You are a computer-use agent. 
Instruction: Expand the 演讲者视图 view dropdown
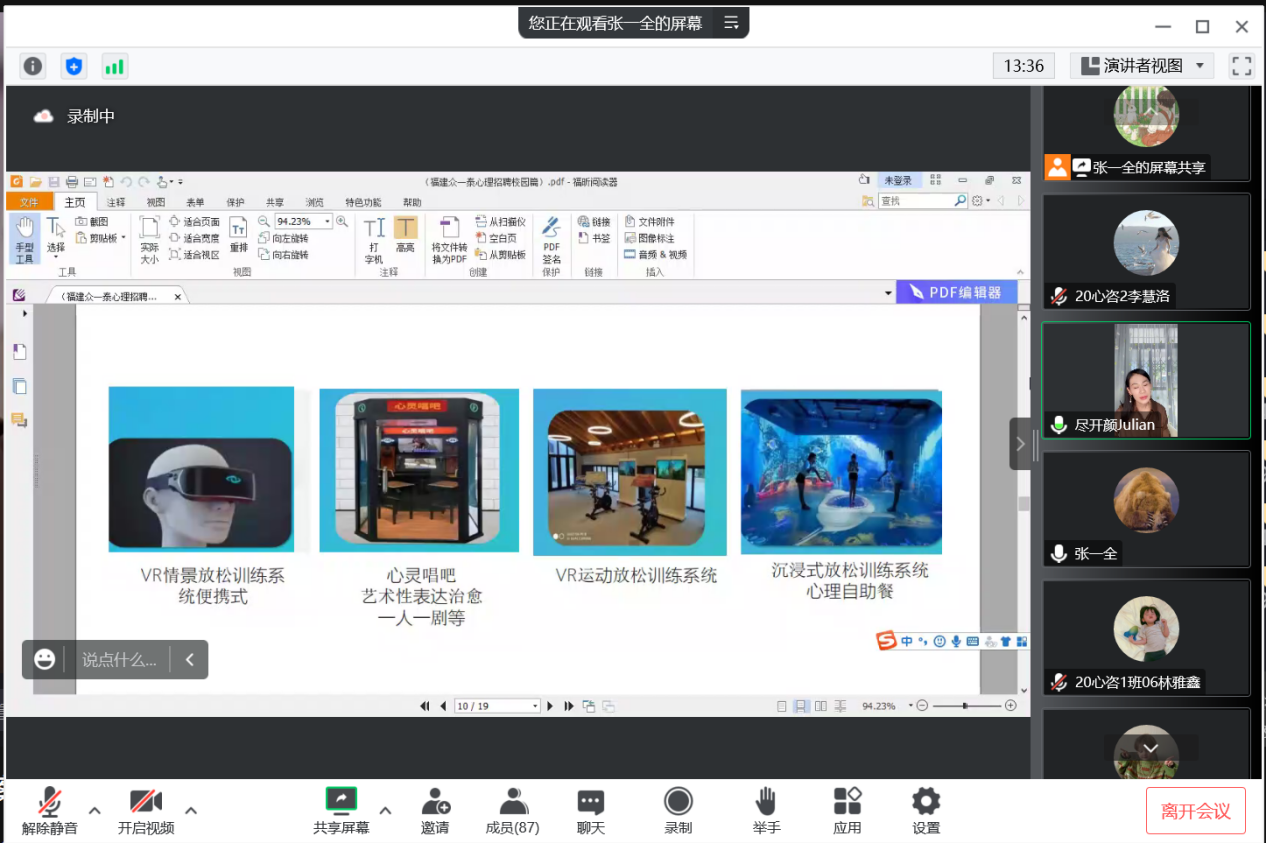coord(1142,66)
